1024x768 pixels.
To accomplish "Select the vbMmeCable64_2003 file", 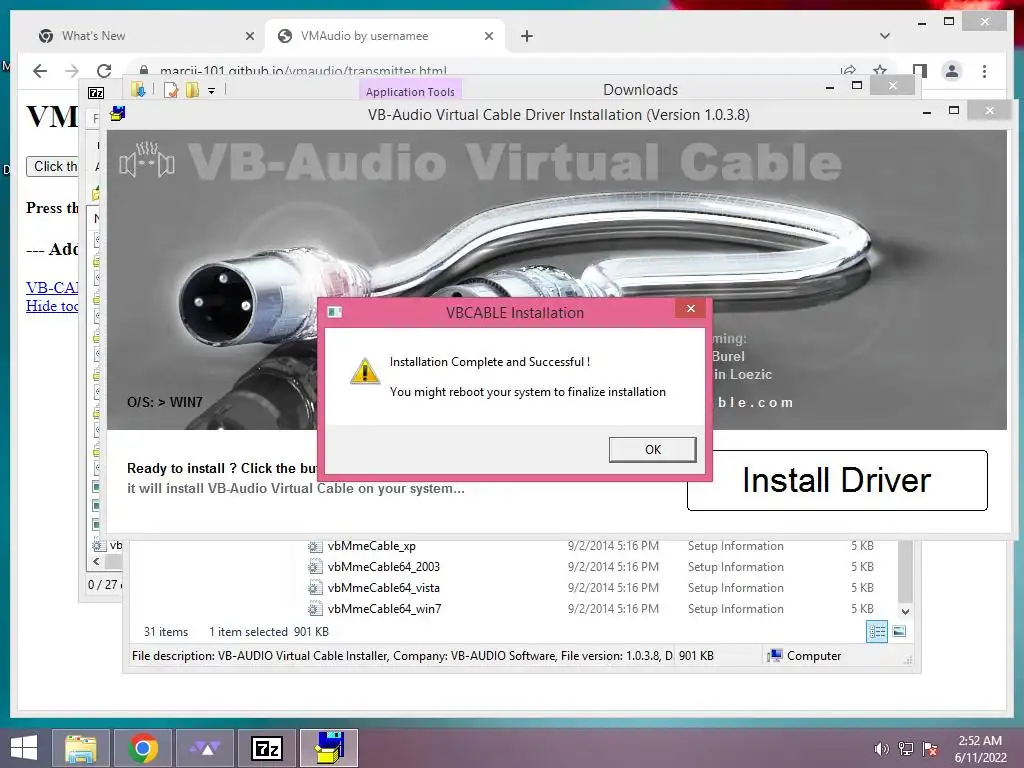I will 383,567.
